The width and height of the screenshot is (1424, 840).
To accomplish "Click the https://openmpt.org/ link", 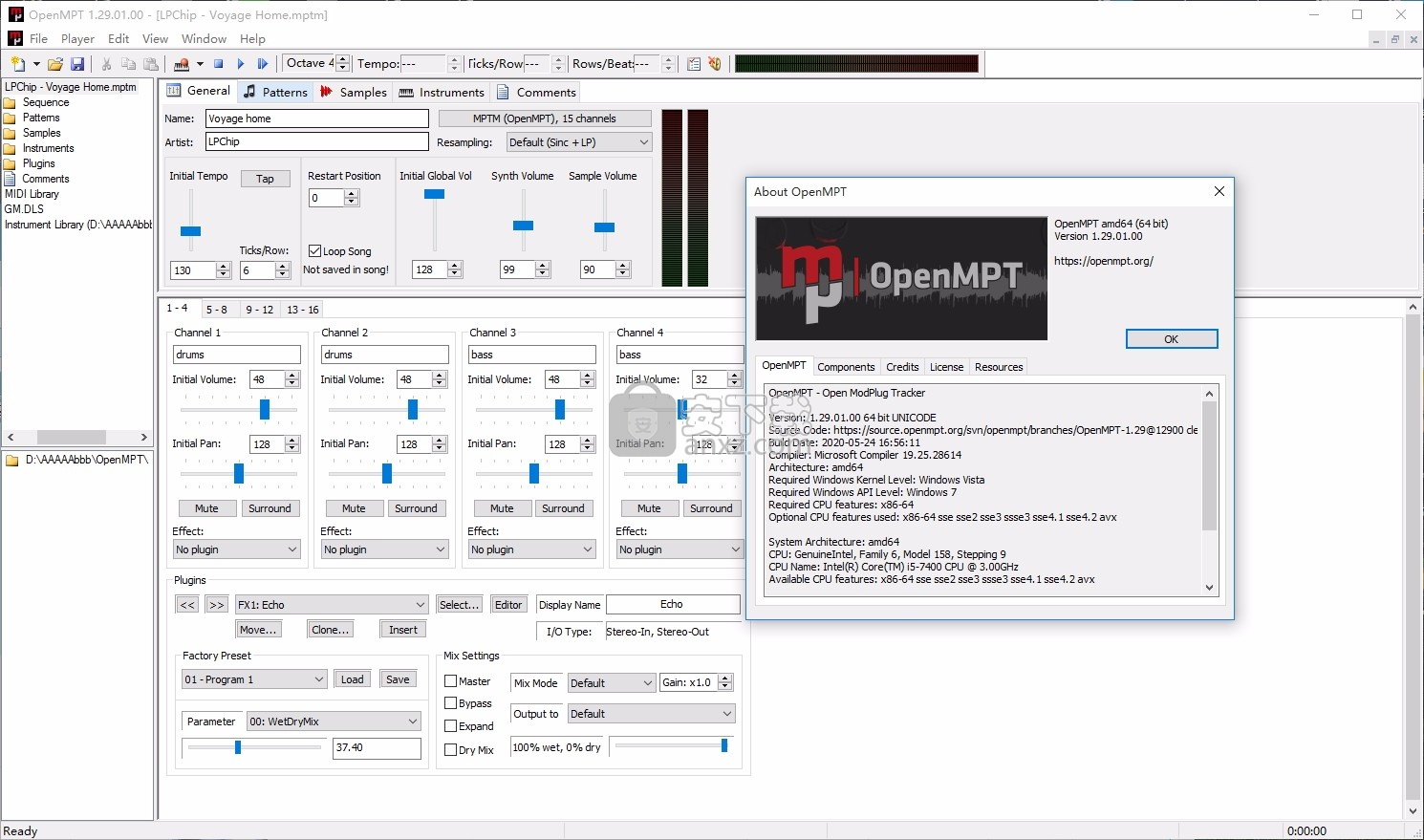I will [x=1104, y=261].
